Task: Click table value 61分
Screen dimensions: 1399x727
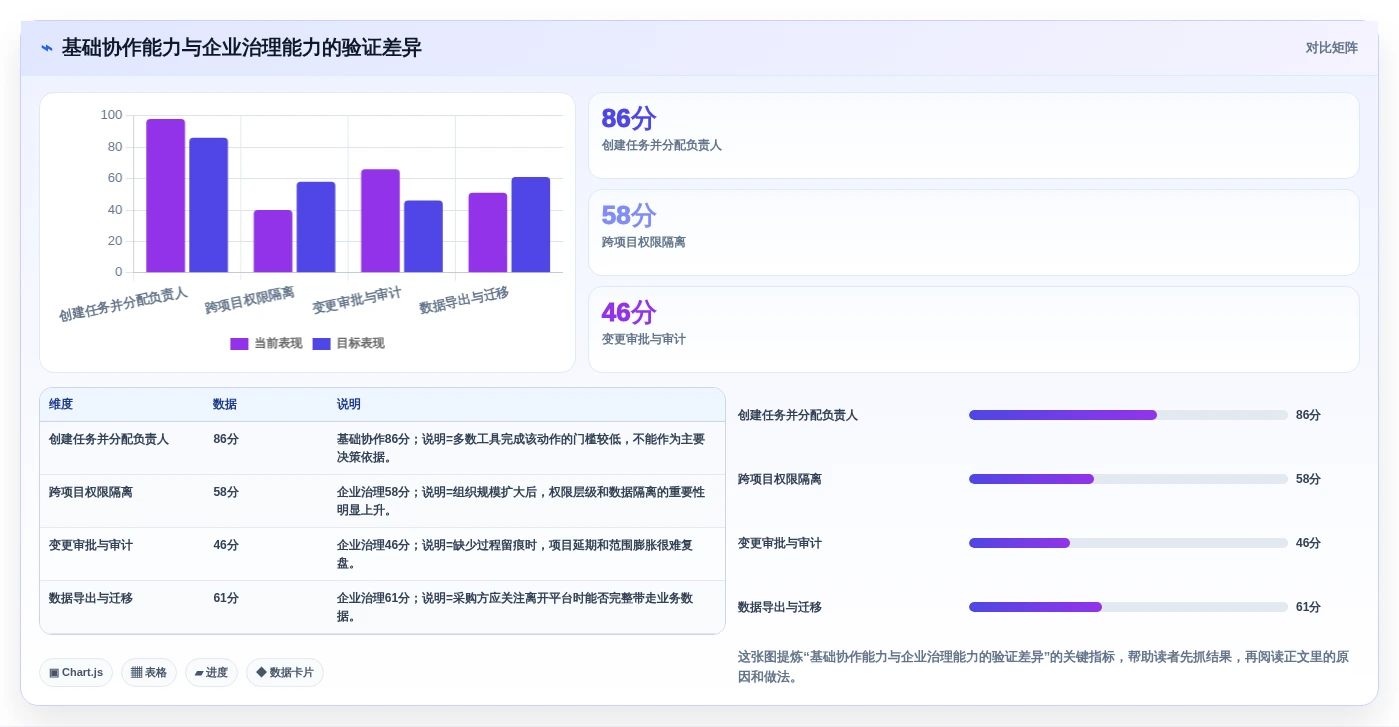Action: coord(226,598)
